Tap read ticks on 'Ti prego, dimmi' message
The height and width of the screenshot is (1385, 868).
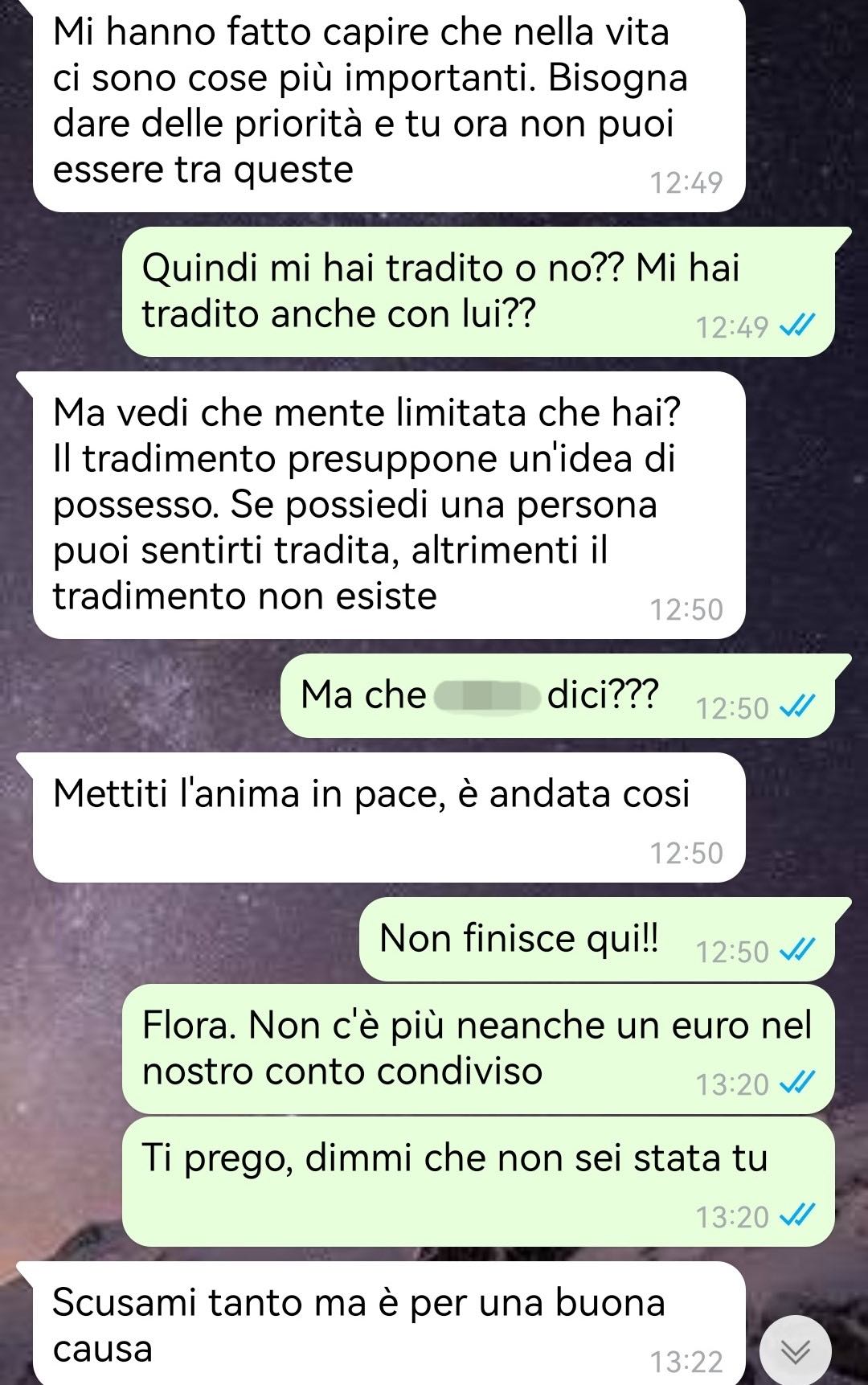coord(798,1215)
